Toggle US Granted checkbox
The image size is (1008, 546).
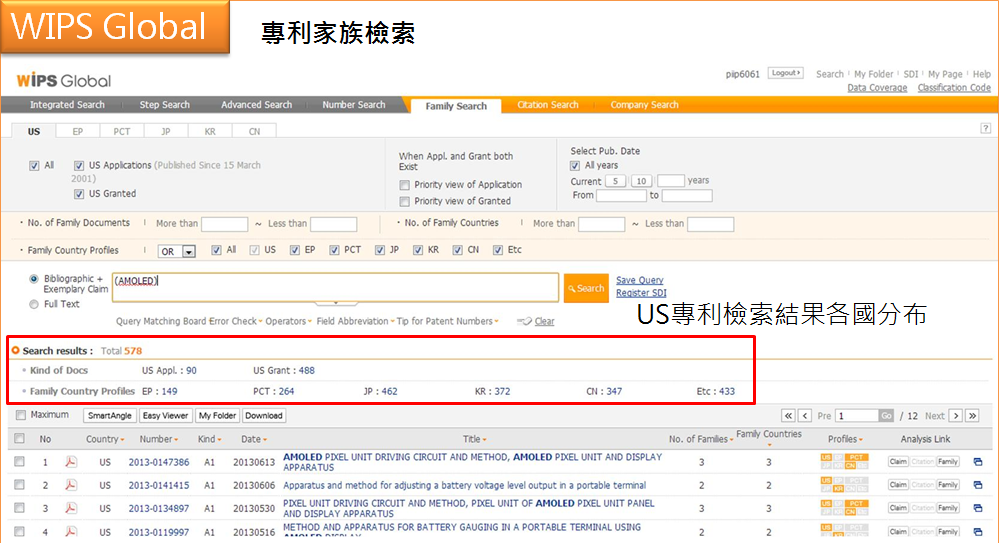tap(79, 194)
